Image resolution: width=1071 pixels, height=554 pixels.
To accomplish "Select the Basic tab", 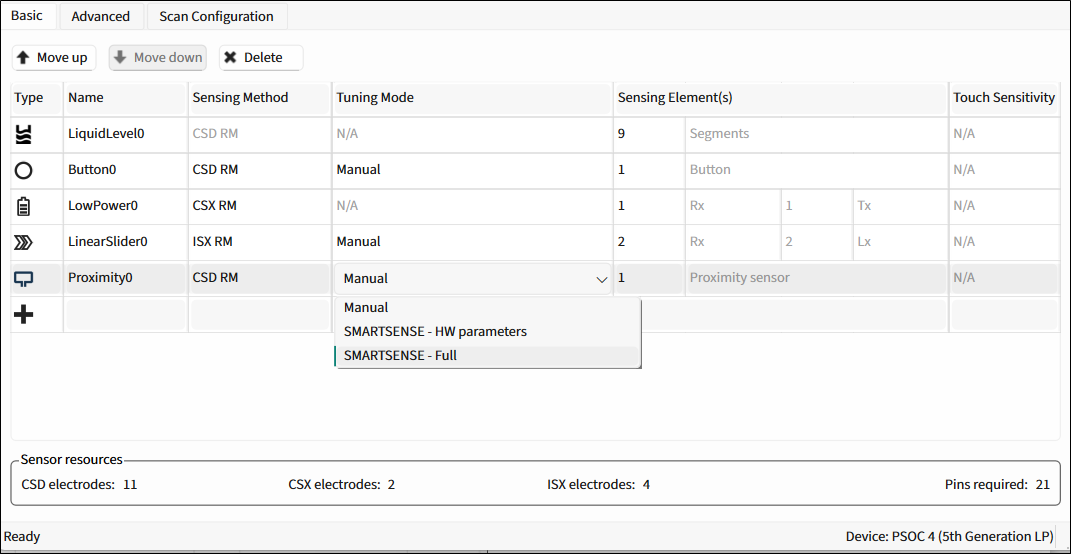I will (x=27, y=16).
